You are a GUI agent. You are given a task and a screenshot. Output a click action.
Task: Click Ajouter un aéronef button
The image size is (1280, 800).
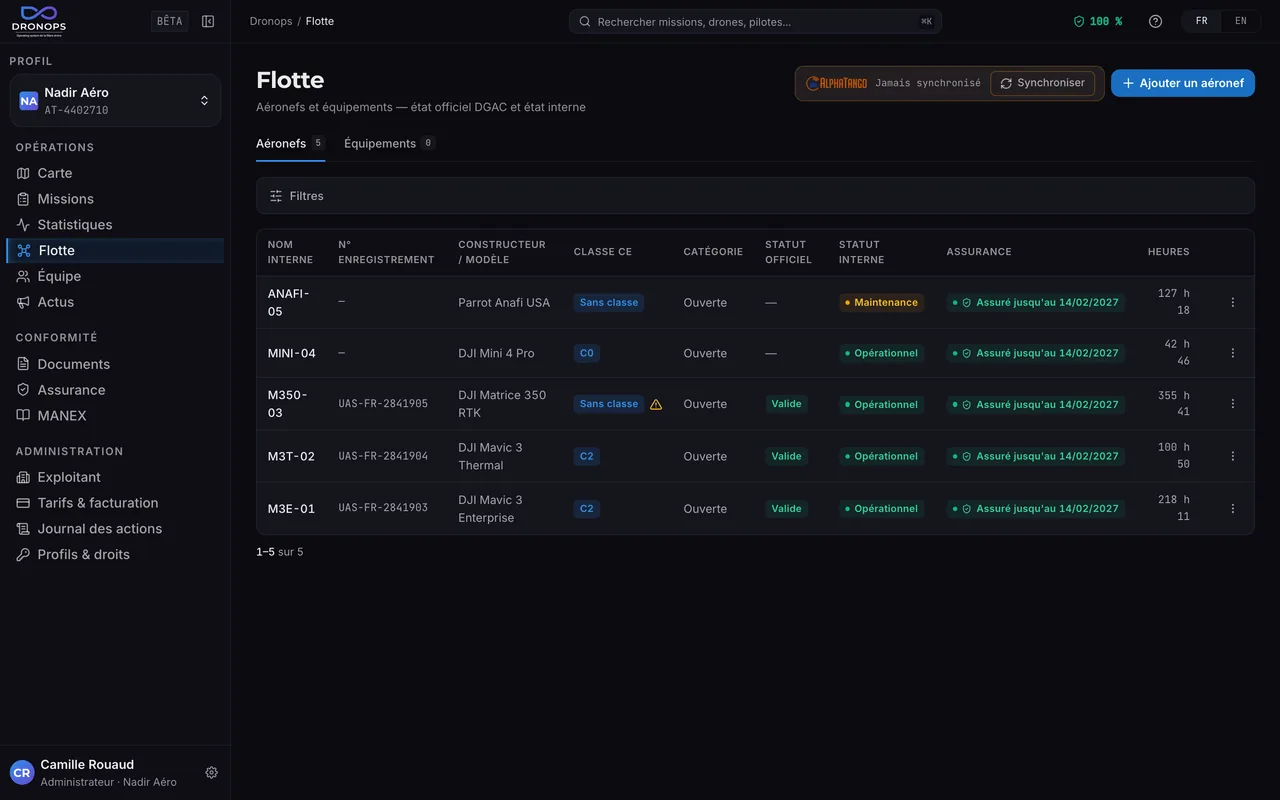[x=1183, y=83]
